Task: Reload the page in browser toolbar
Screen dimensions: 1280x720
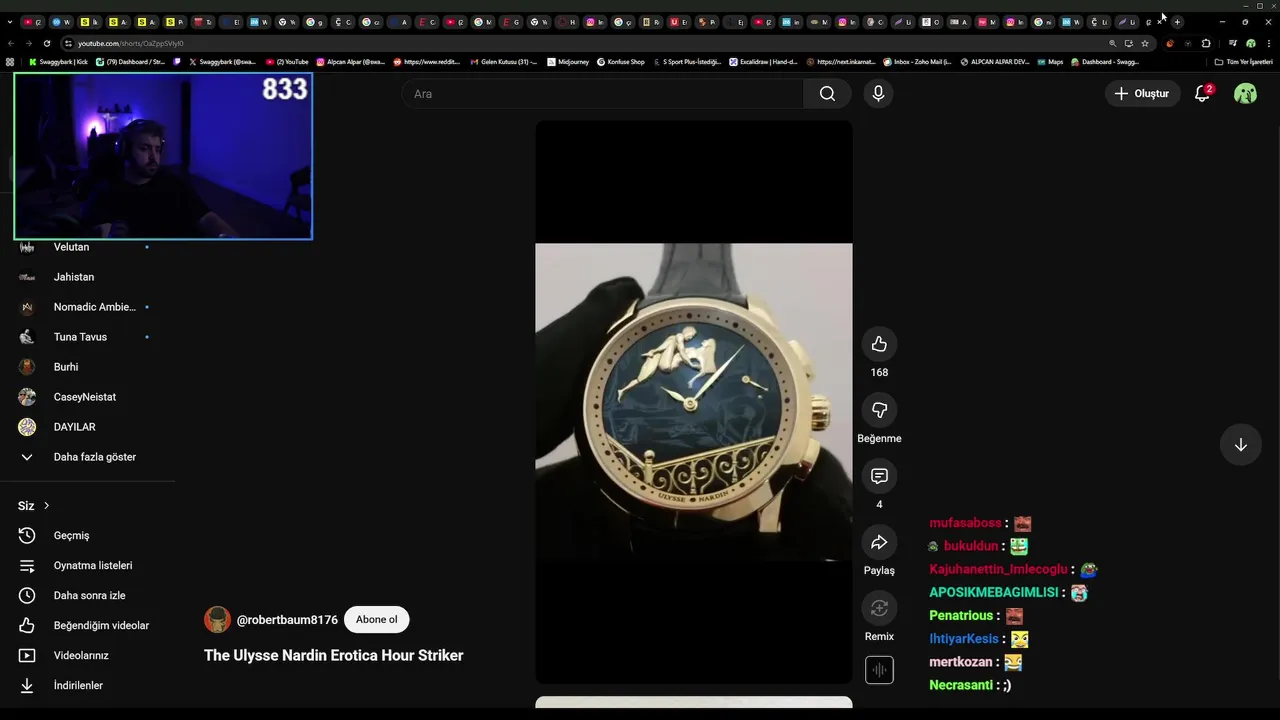Action: pyautogui.click(x=47, y=43)
